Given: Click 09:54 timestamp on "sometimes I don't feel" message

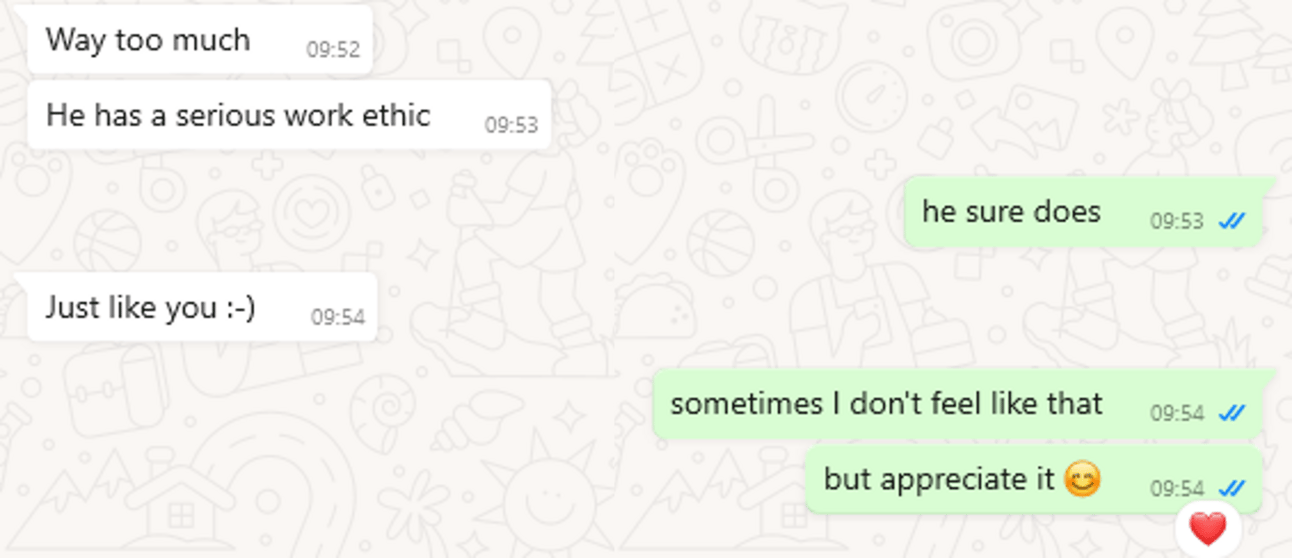Looking at the screenshot, I should [x=1177, y=413].
